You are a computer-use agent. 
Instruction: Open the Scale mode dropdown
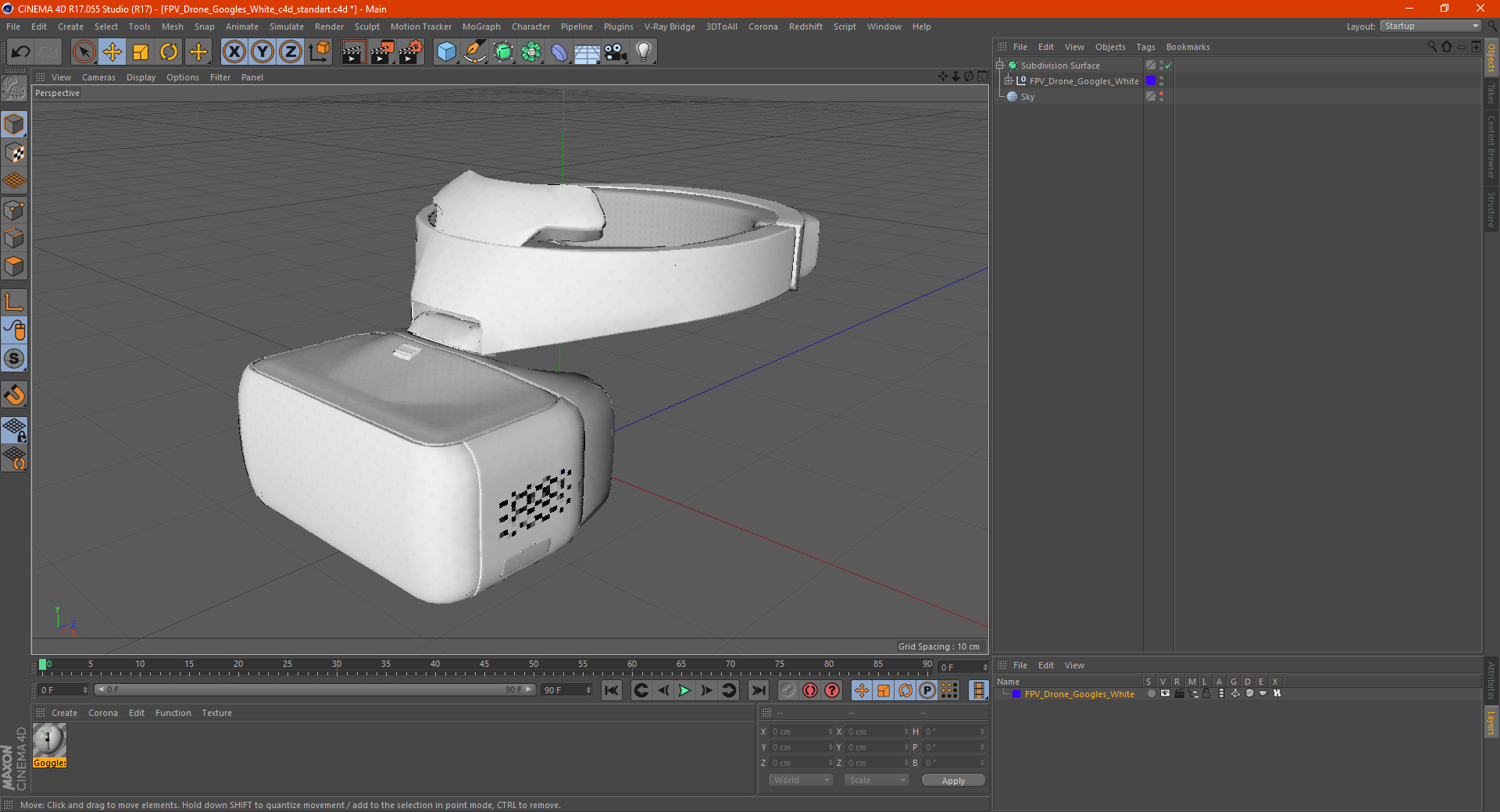coord(877,780)
